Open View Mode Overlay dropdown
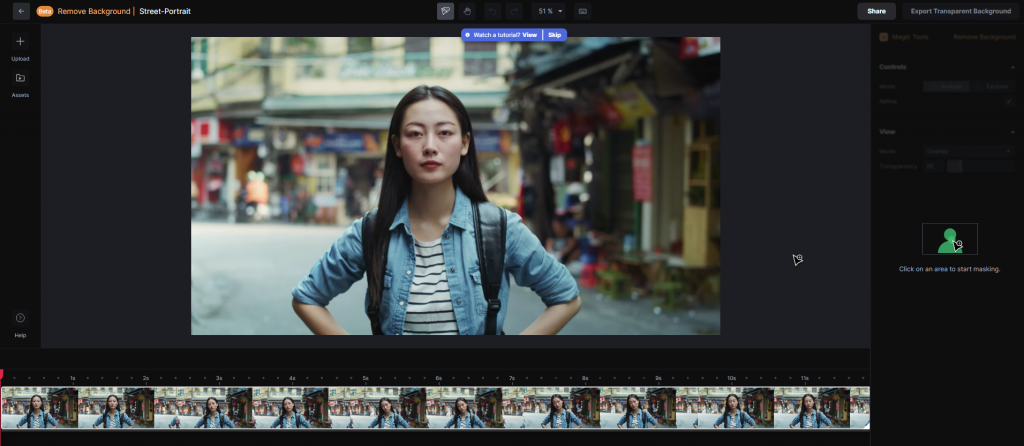 (x=968, y=151)
